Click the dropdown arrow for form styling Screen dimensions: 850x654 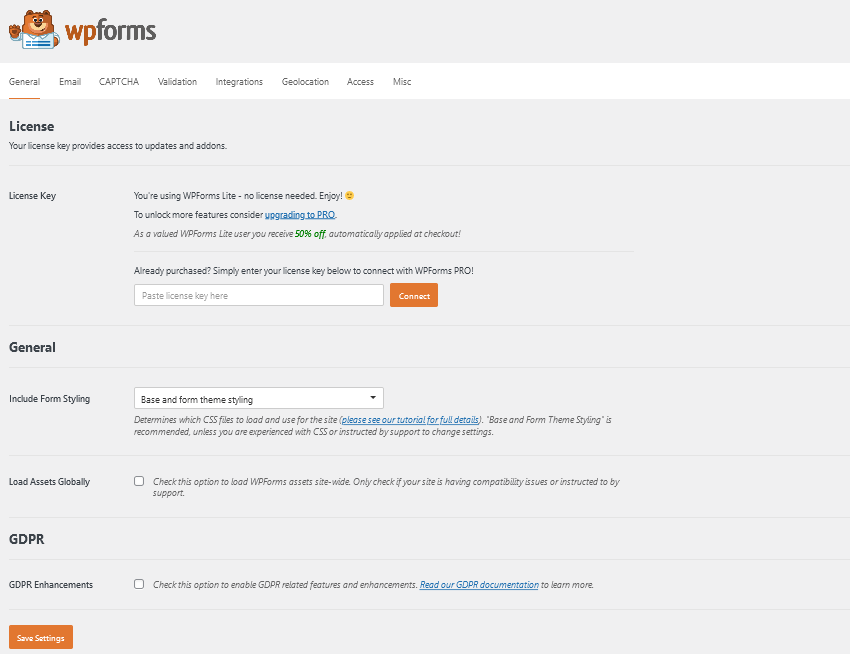373,398
